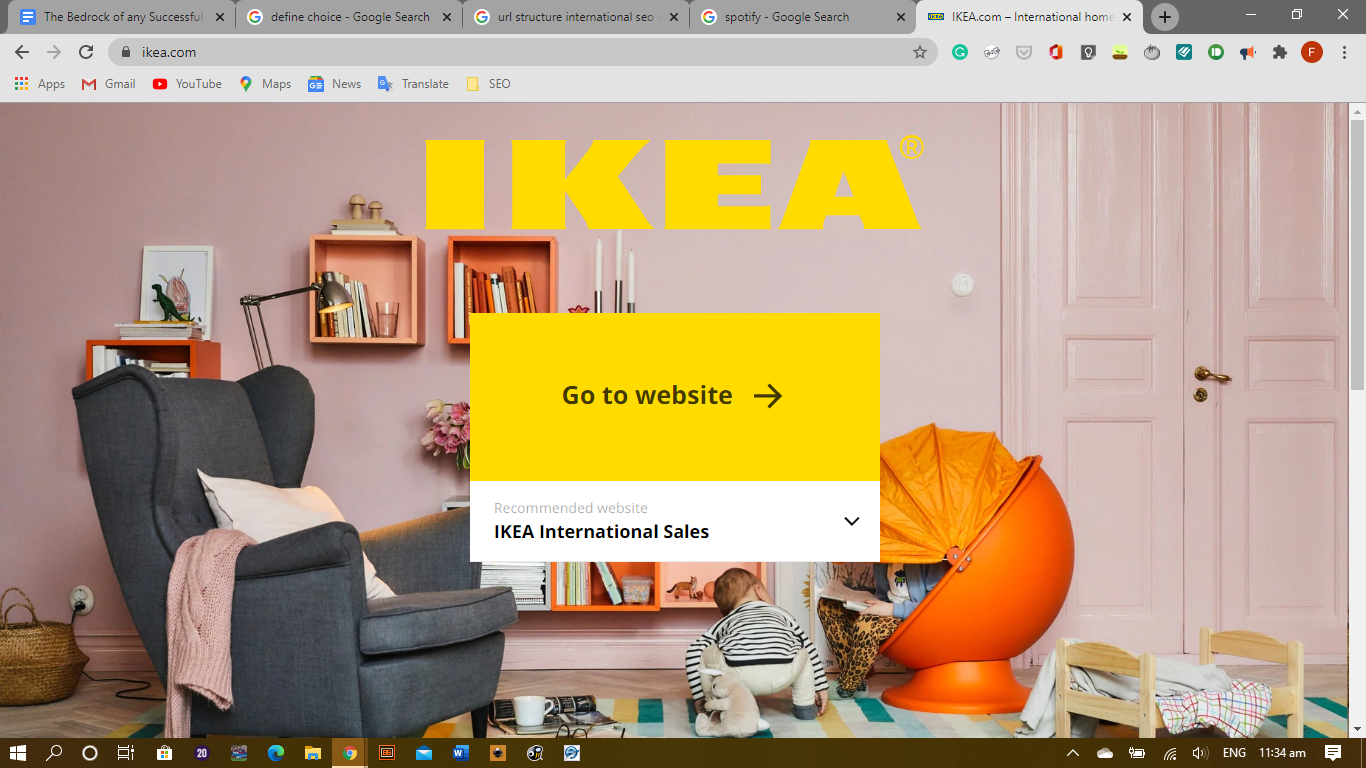
Task: Open Task View on taskbar
Action: (126, 753)
